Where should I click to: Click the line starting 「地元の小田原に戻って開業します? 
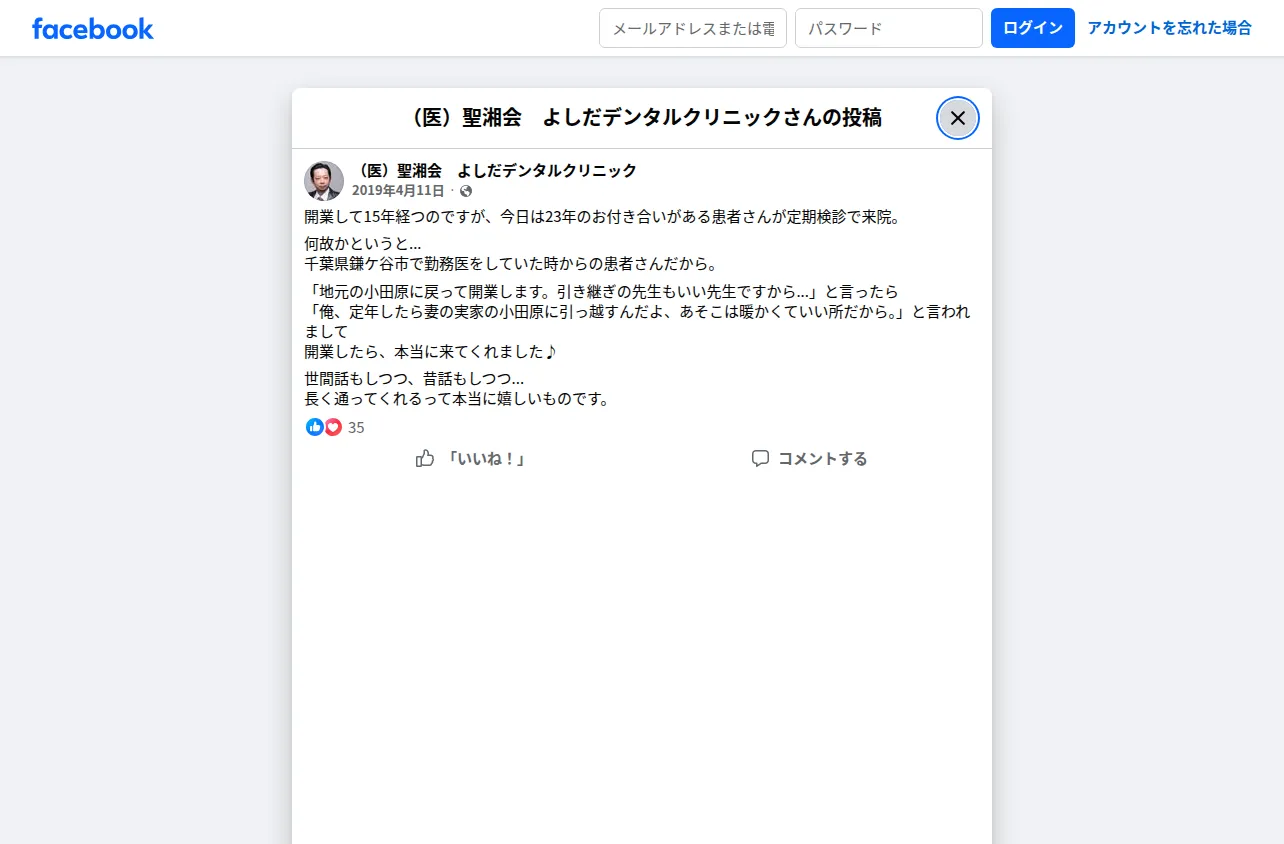click(x=602, y=292)
